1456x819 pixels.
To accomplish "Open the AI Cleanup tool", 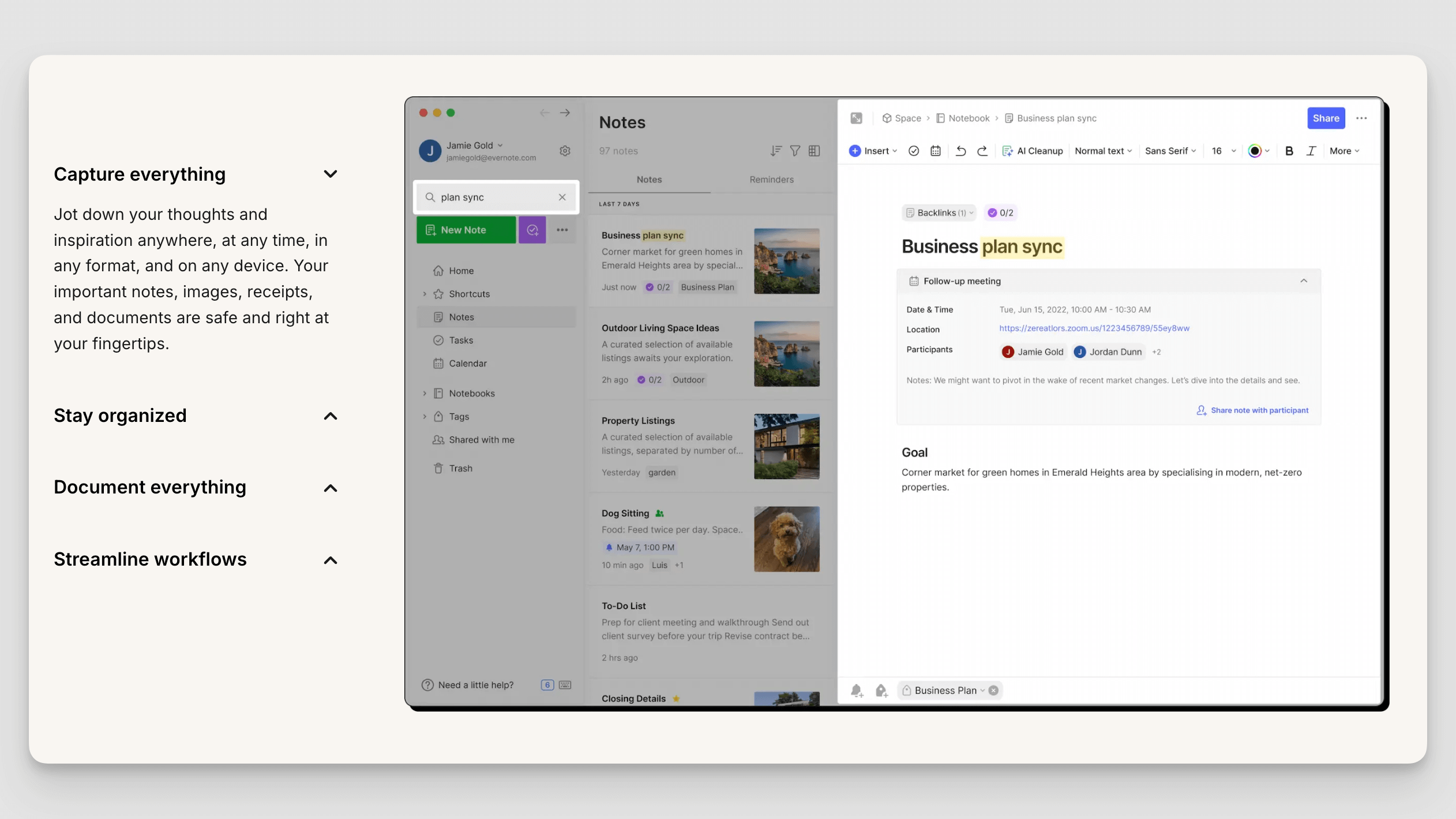I will [x=1033, y=151].
